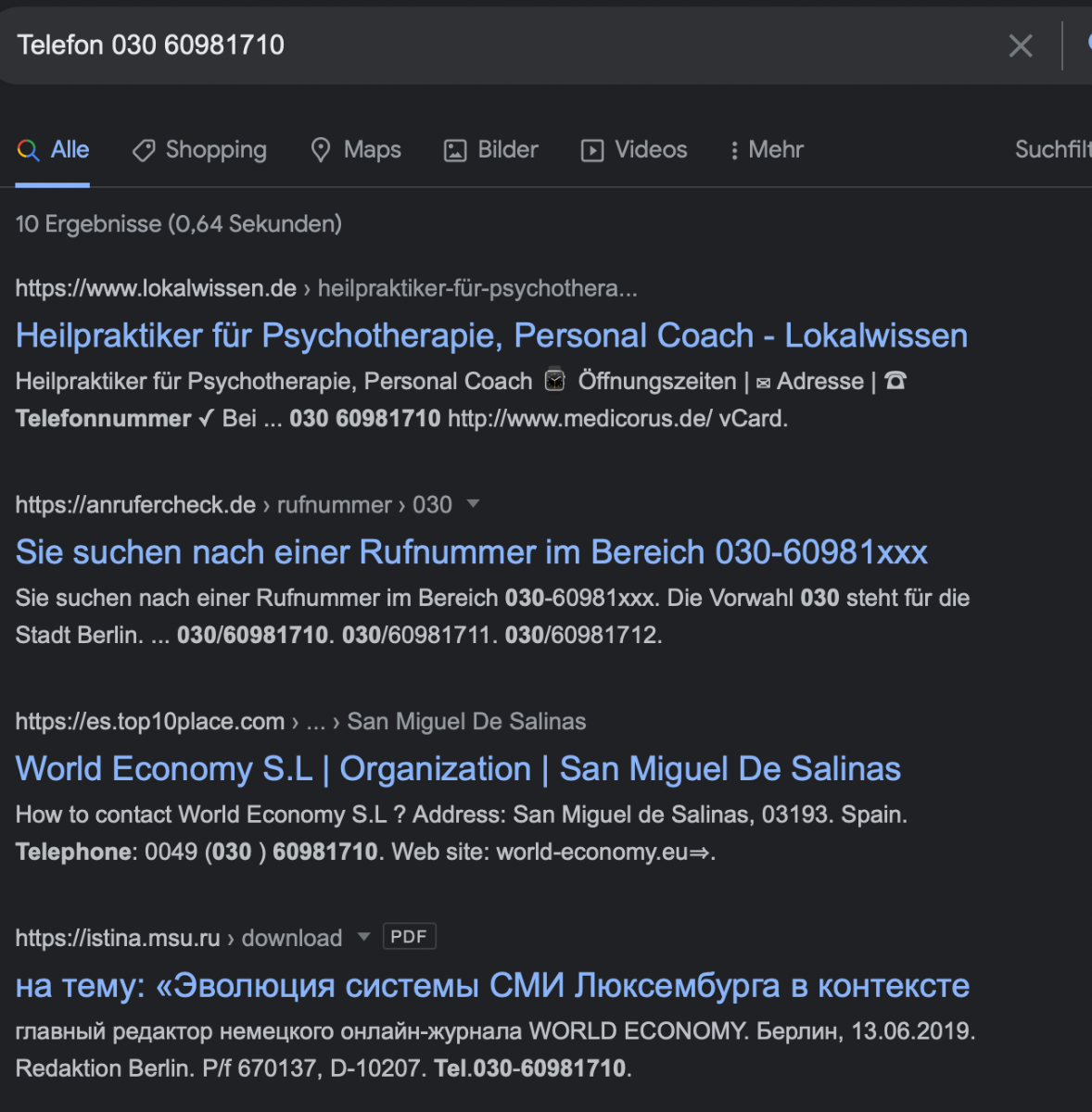
Task: Click the anrufercheck.de URL breadcrumb
Action: point(234,505)
